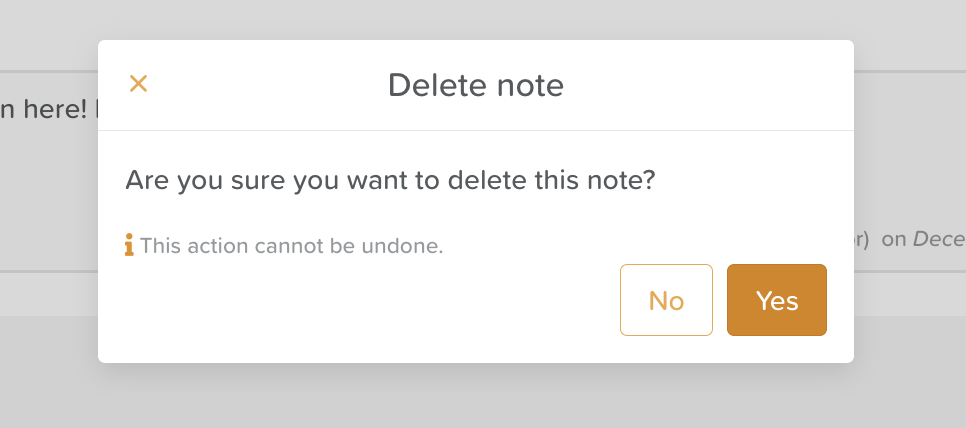The image size is (966, 428).
Task: Click the word "on" before the date
Action: pos(893,240)
